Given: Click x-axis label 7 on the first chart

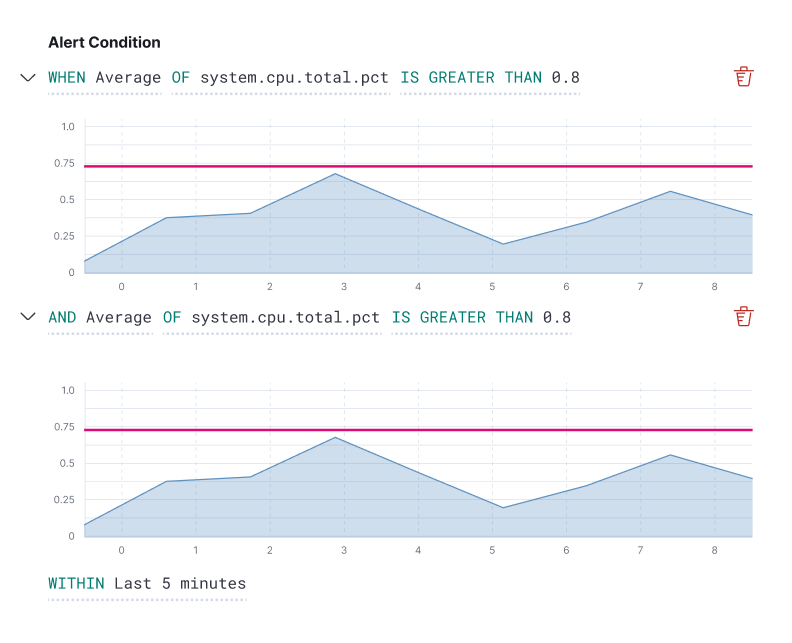Looking at the screenshot, I should pyautogui.click(x=640, y=287).
